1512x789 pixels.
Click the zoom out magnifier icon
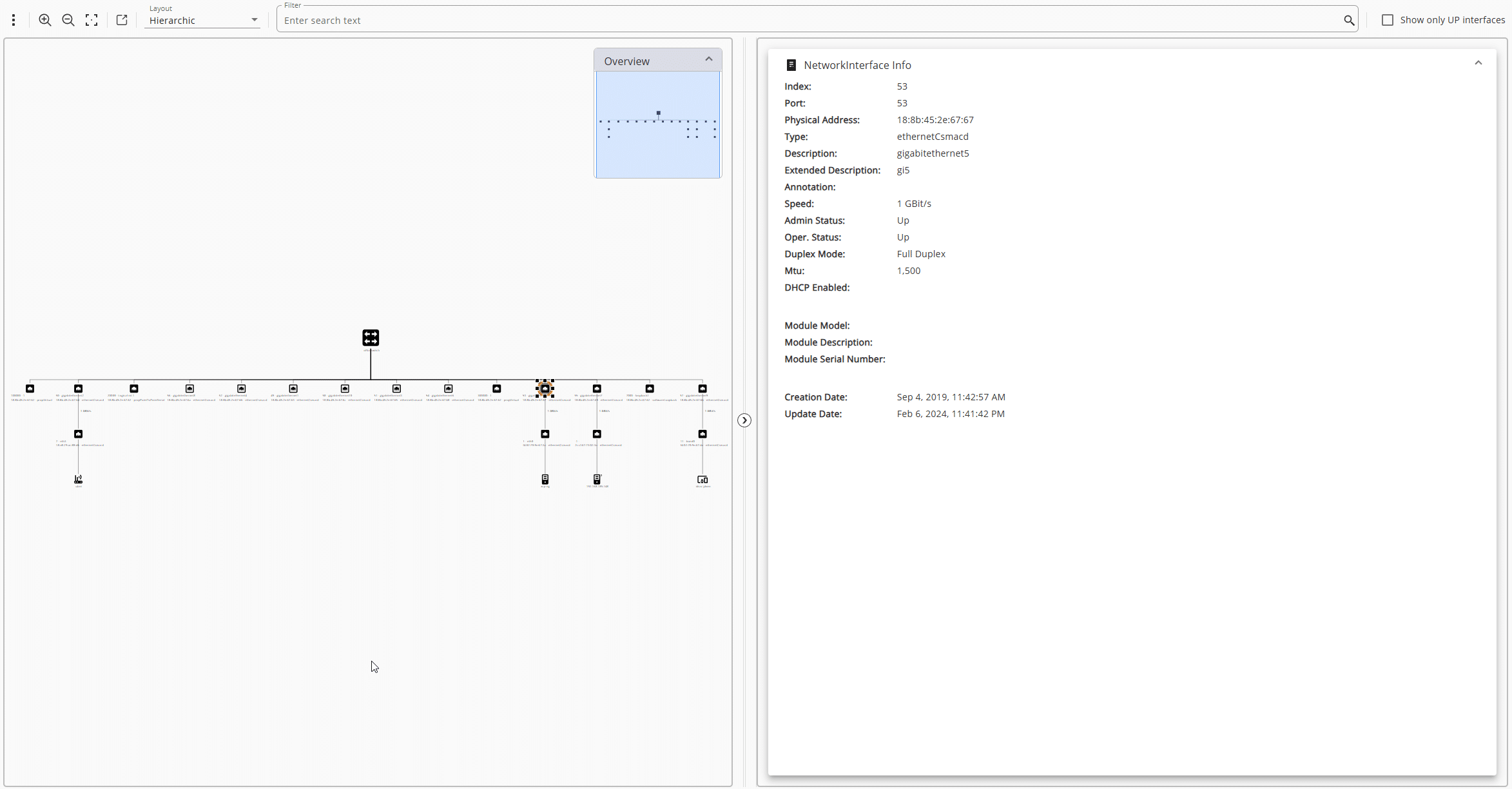tap(68, 20)
